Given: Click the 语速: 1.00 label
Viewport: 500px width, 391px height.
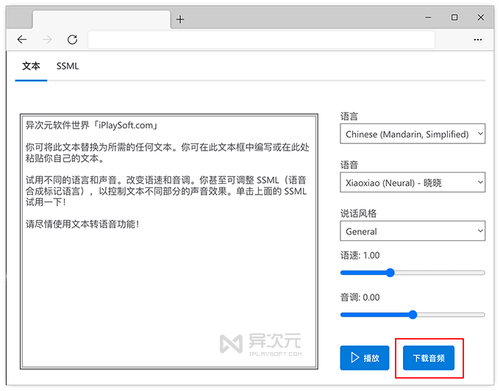Looking at the screenshot, I should coord(360,255).
